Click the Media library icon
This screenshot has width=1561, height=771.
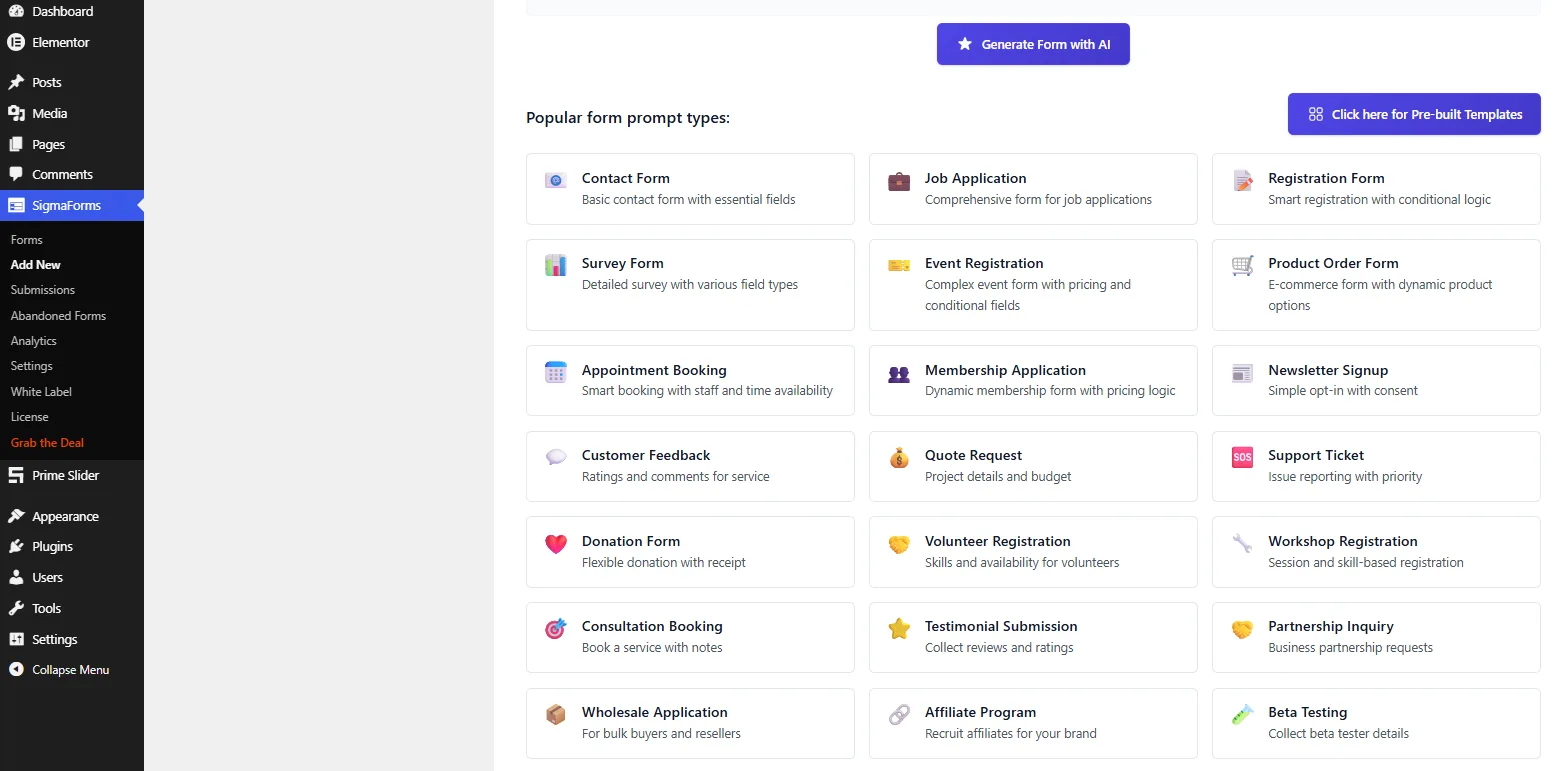tap(16, 113)
